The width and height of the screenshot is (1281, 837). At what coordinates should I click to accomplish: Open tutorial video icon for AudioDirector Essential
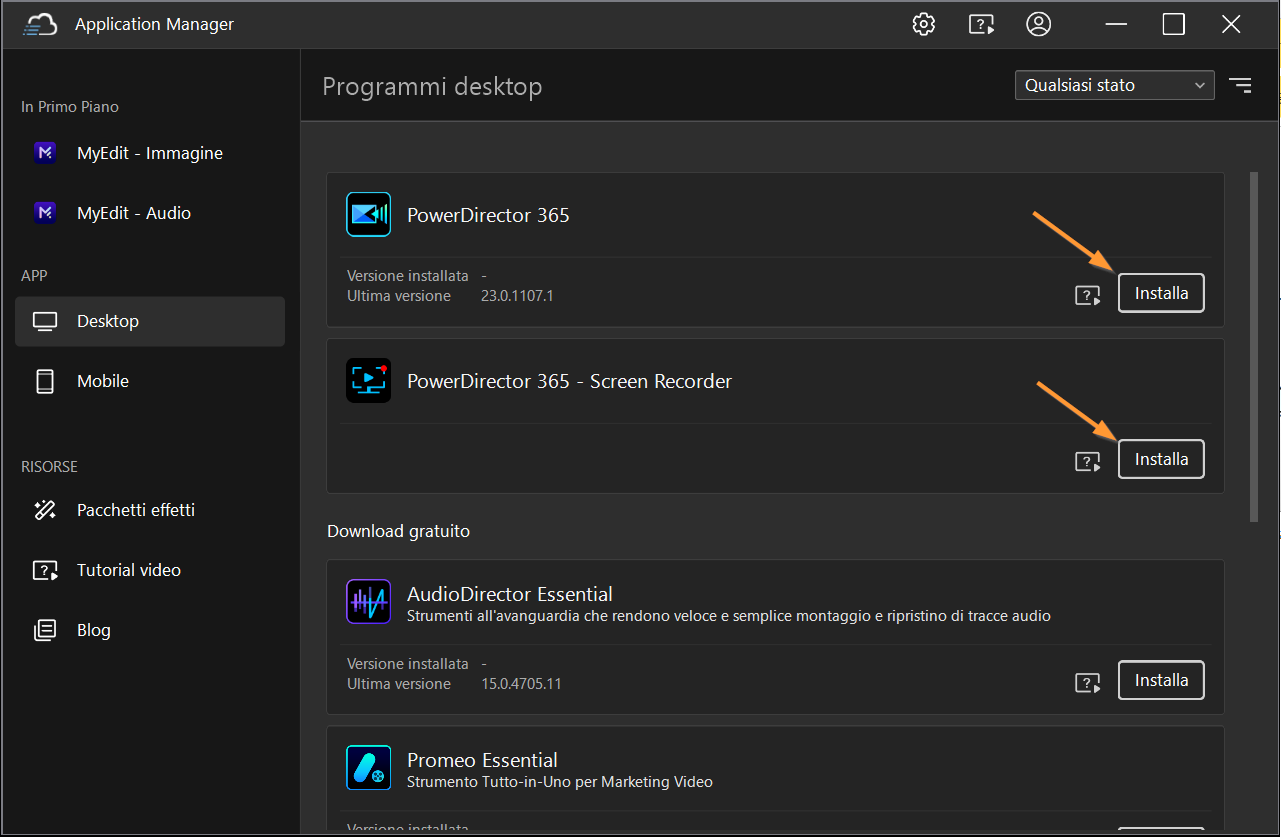click(1087, 683)
